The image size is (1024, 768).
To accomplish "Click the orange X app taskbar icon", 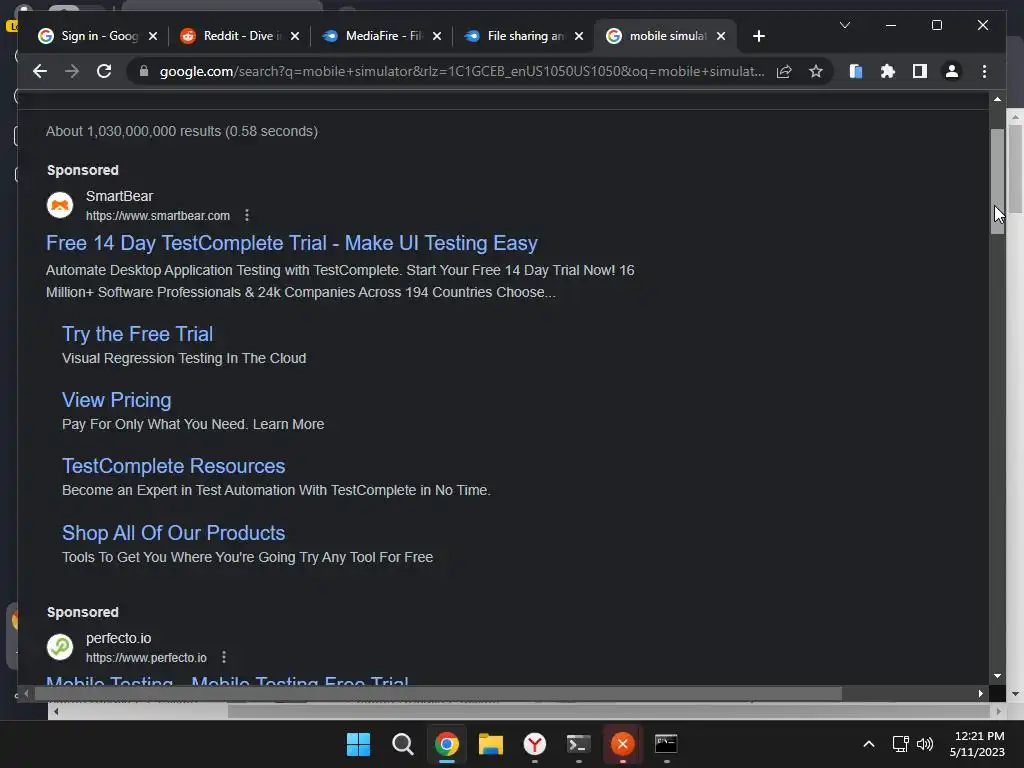I will pyautogui.click(x=622, y=744).
